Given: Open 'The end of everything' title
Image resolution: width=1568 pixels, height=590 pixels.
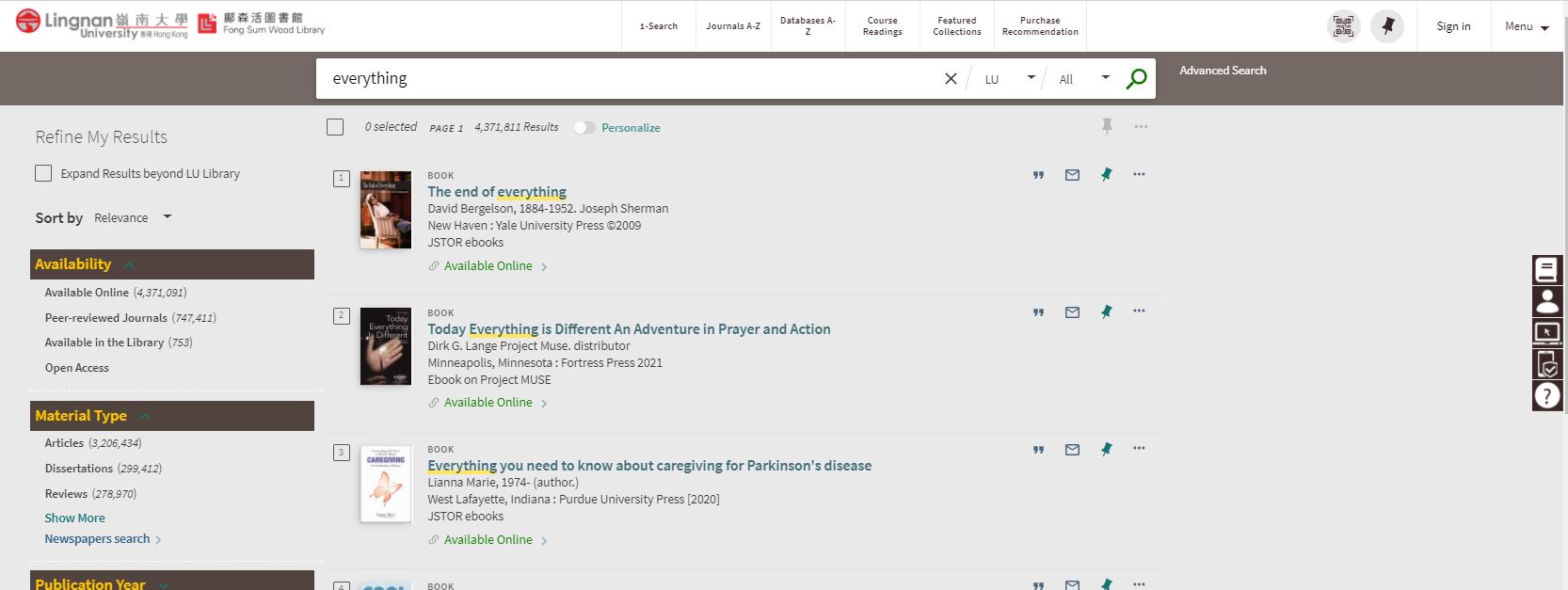Looking at the screenshot, I should [x=497, y=192].
